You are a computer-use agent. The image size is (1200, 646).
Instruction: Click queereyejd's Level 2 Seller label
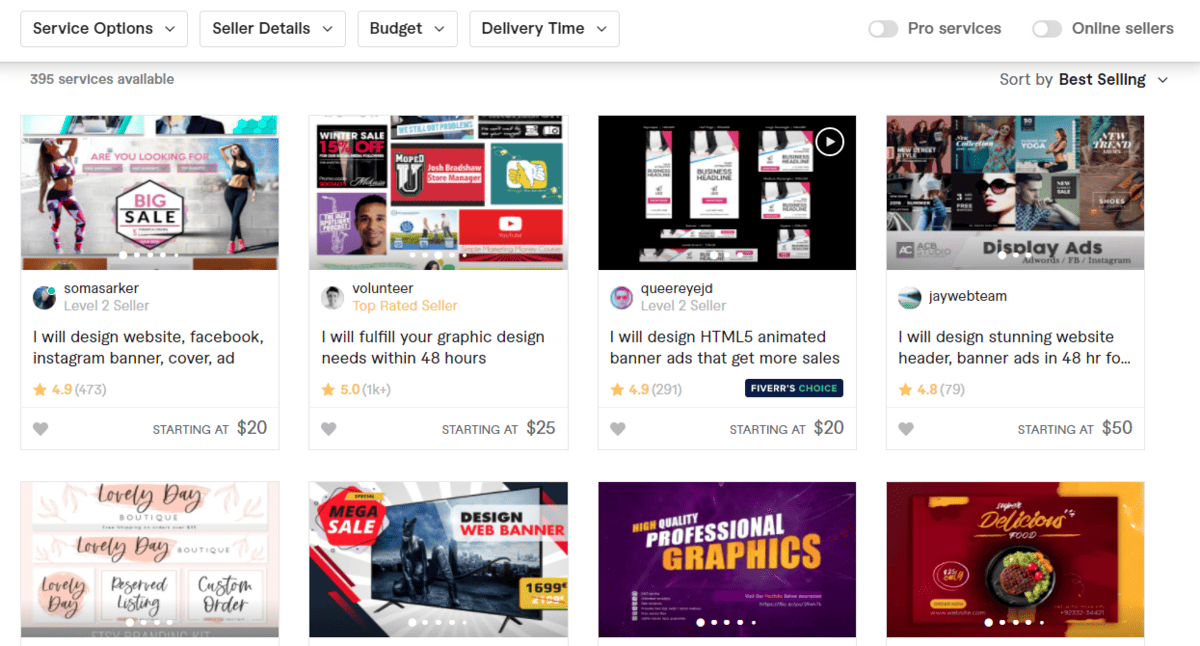click(684, 306)
